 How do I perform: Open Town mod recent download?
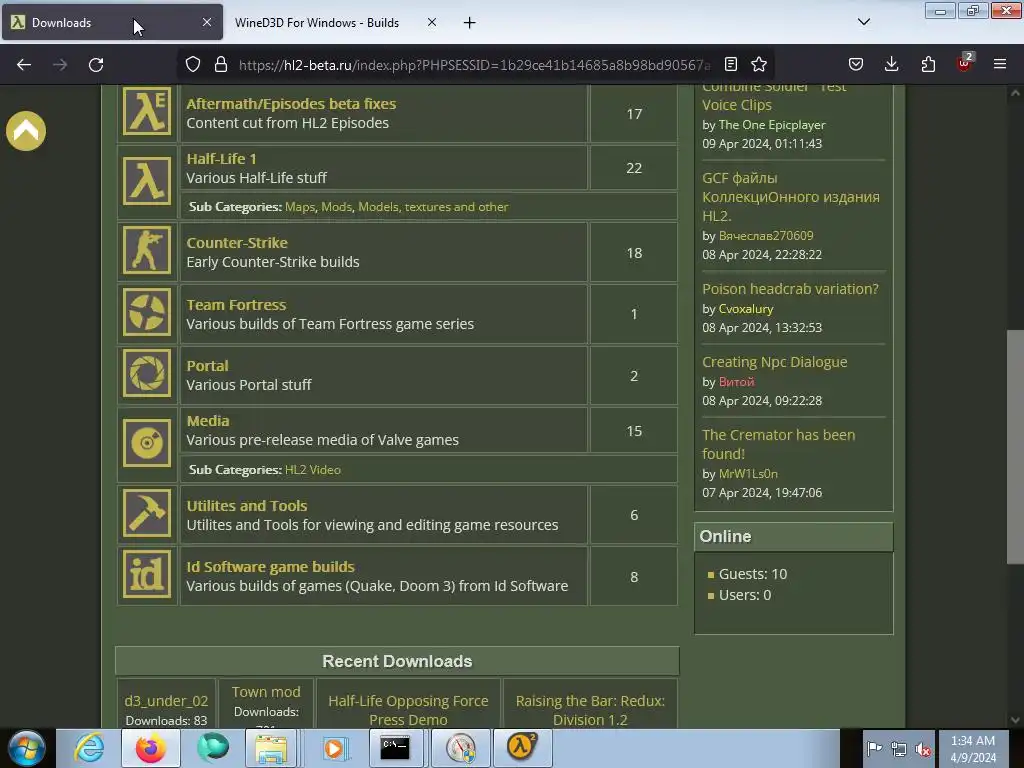266,692
